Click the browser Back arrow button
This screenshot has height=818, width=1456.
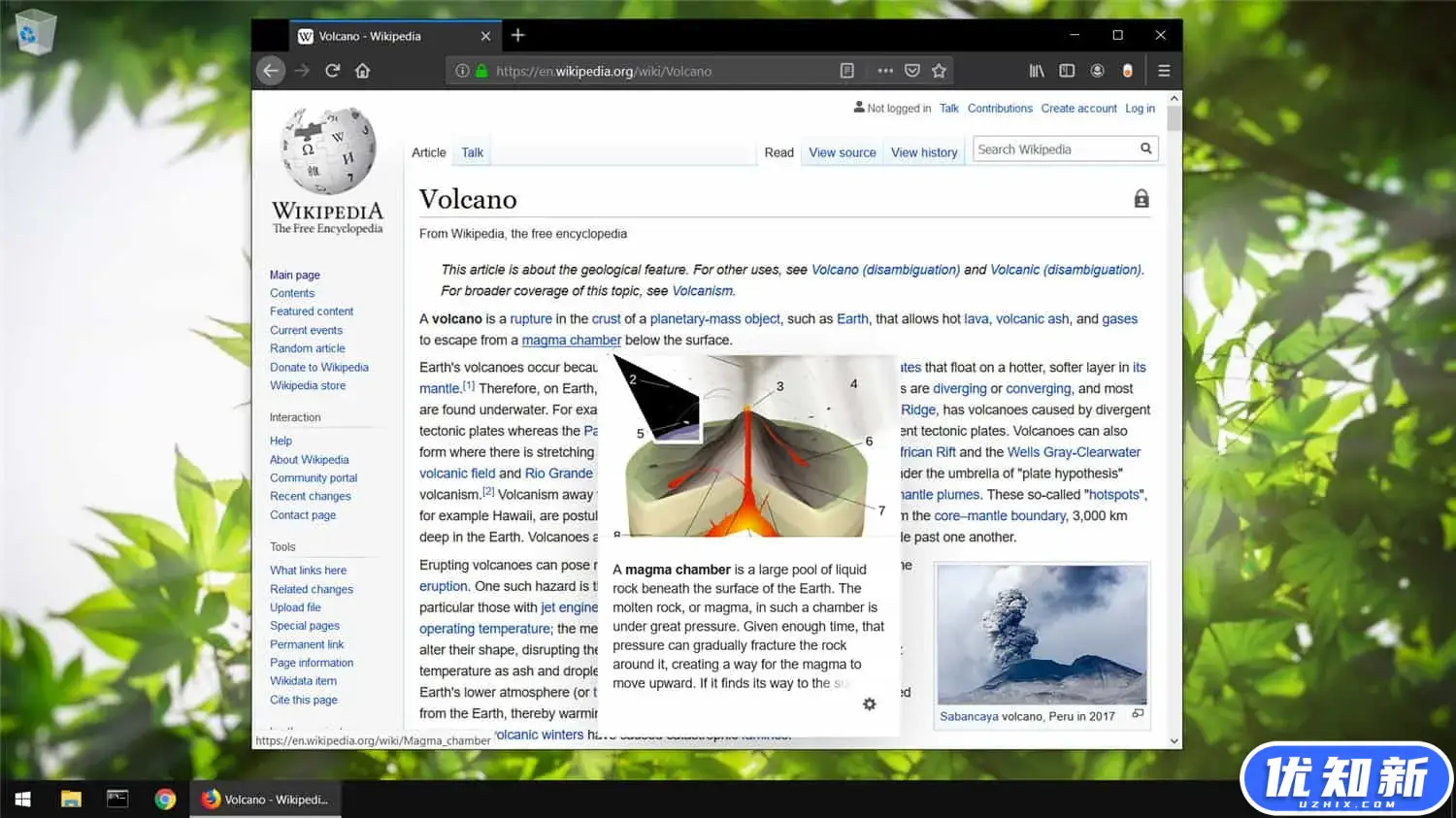click(271, 71)
